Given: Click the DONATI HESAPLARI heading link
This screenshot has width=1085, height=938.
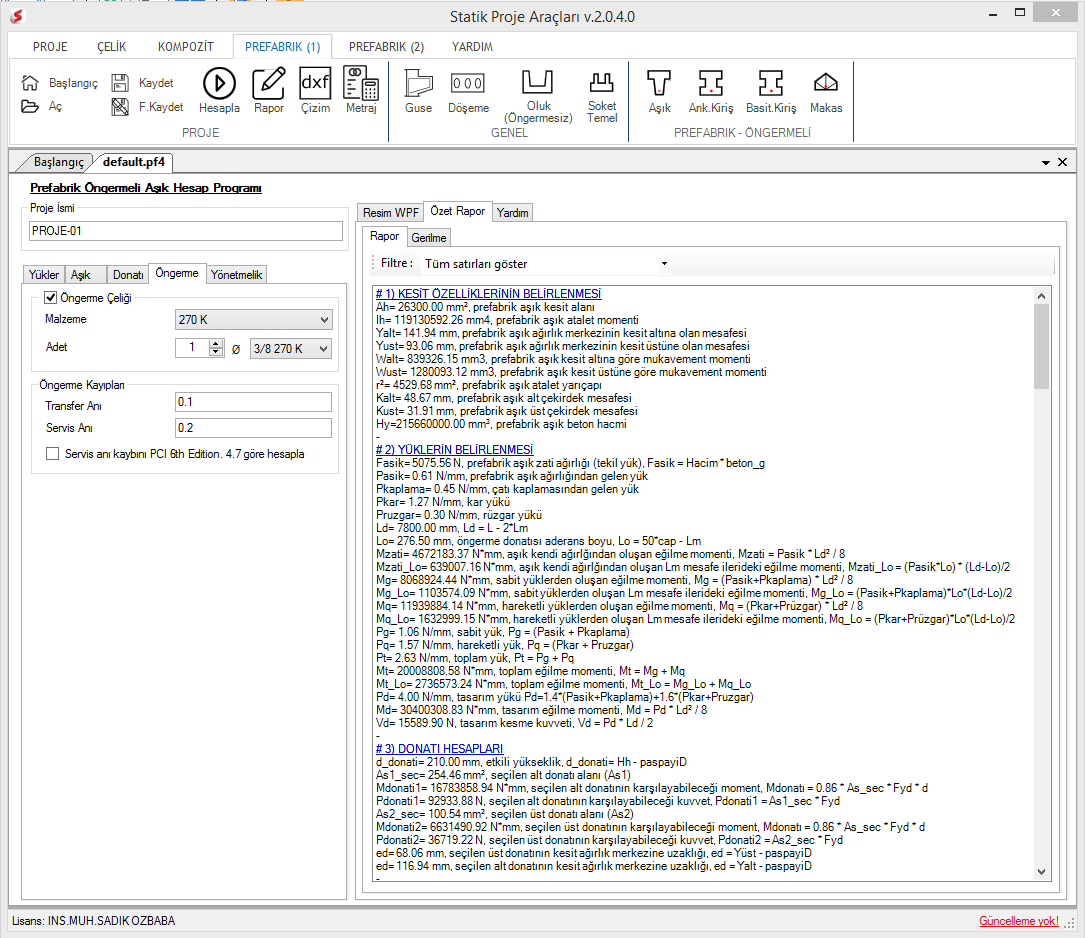Looking at the screenshot, I should [x=439, y=748].
